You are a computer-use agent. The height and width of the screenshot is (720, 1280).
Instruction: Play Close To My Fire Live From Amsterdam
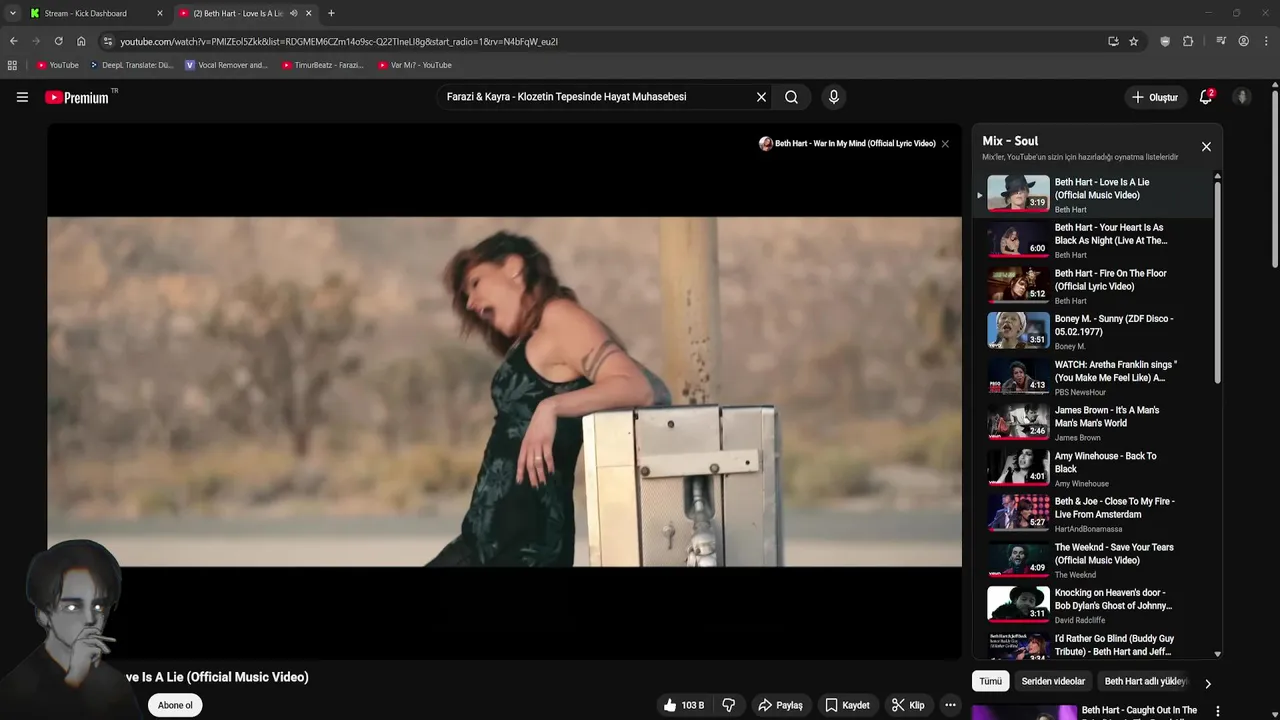tap(1093, 514)
